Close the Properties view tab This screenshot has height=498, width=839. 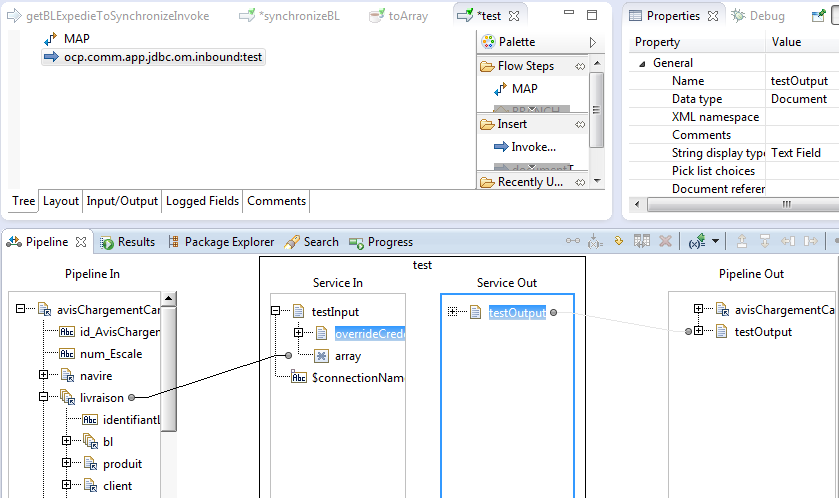713,16
